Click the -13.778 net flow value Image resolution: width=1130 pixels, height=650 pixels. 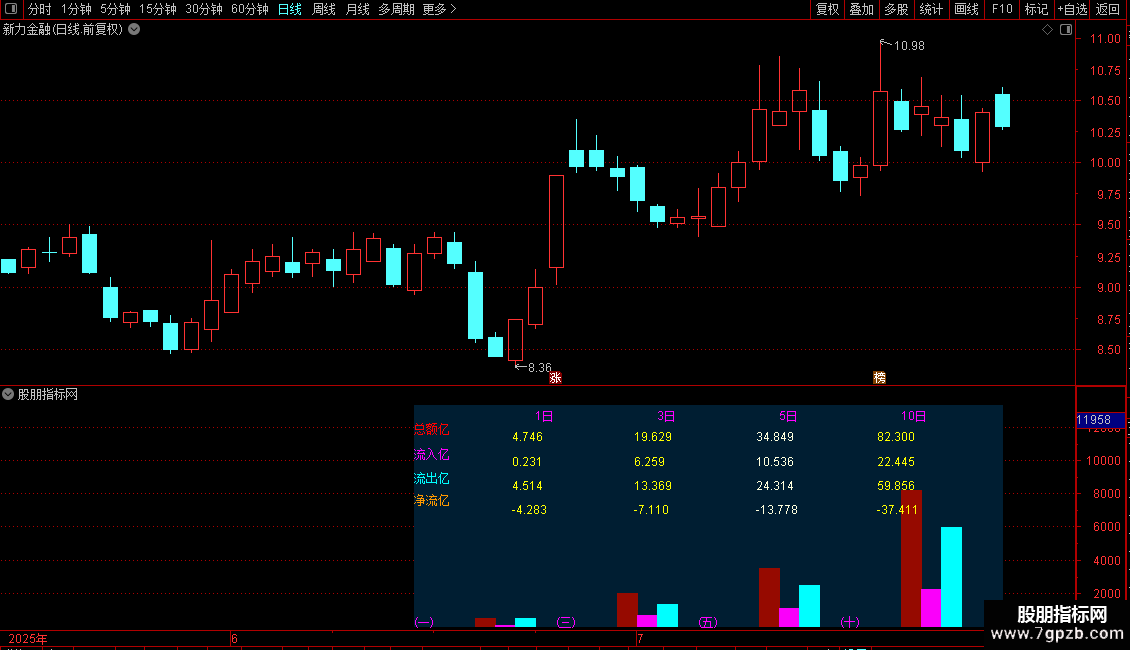tap(776, 509)
